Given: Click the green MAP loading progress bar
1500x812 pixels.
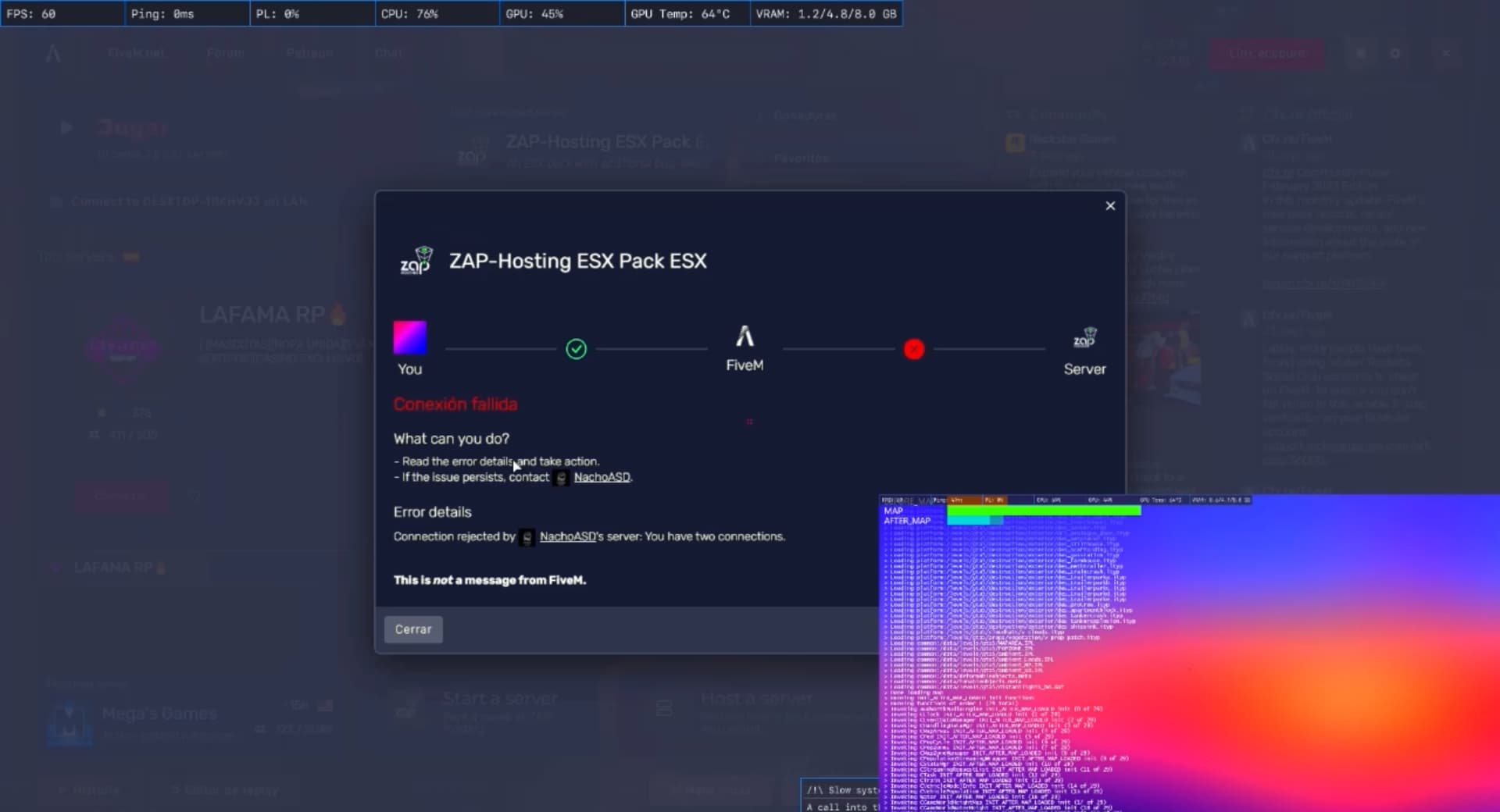Looking at the screenshot, I should coord(1044,511).
